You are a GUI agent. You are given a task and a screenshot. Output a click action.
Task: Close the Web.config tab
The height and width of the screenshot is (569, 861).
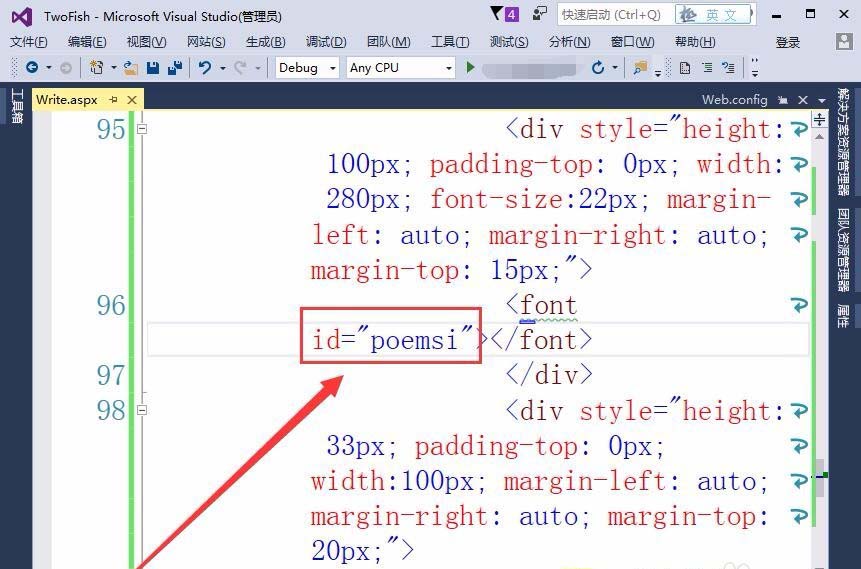click(803, 100)
